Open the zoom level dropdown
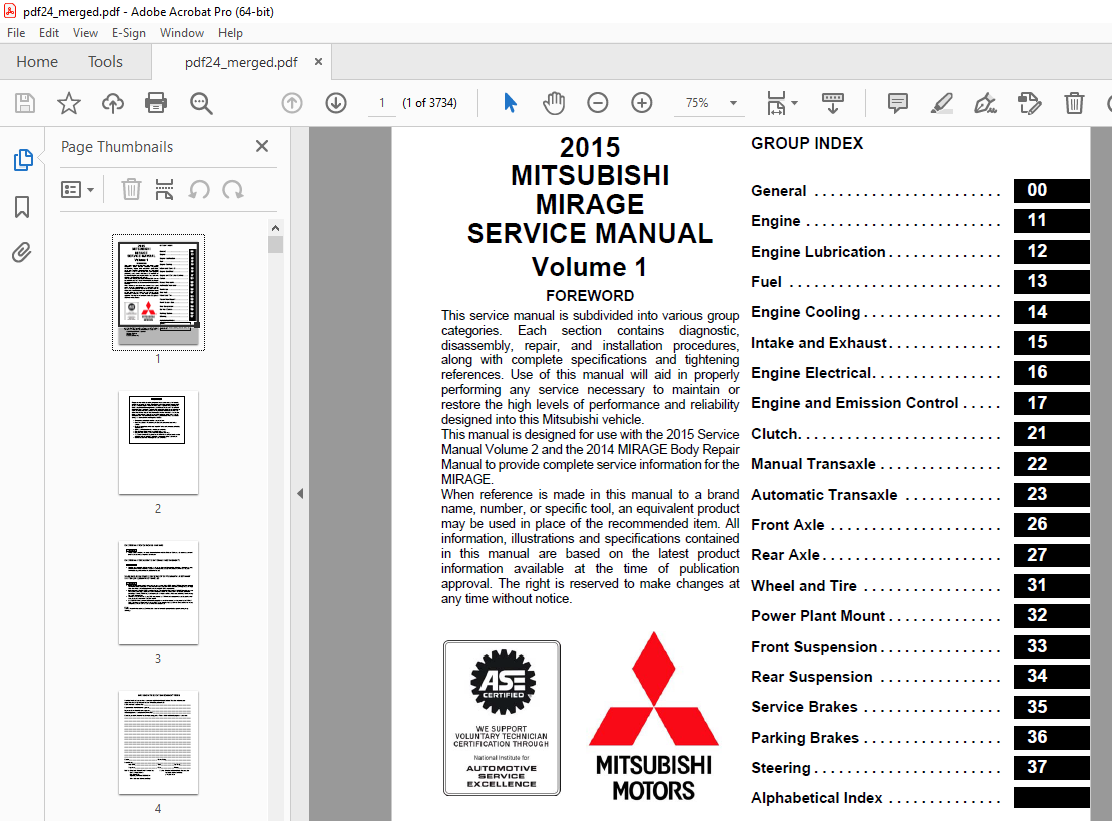Image resolution: width=1112 pixels, height=821 pixels. coord(733,104)
